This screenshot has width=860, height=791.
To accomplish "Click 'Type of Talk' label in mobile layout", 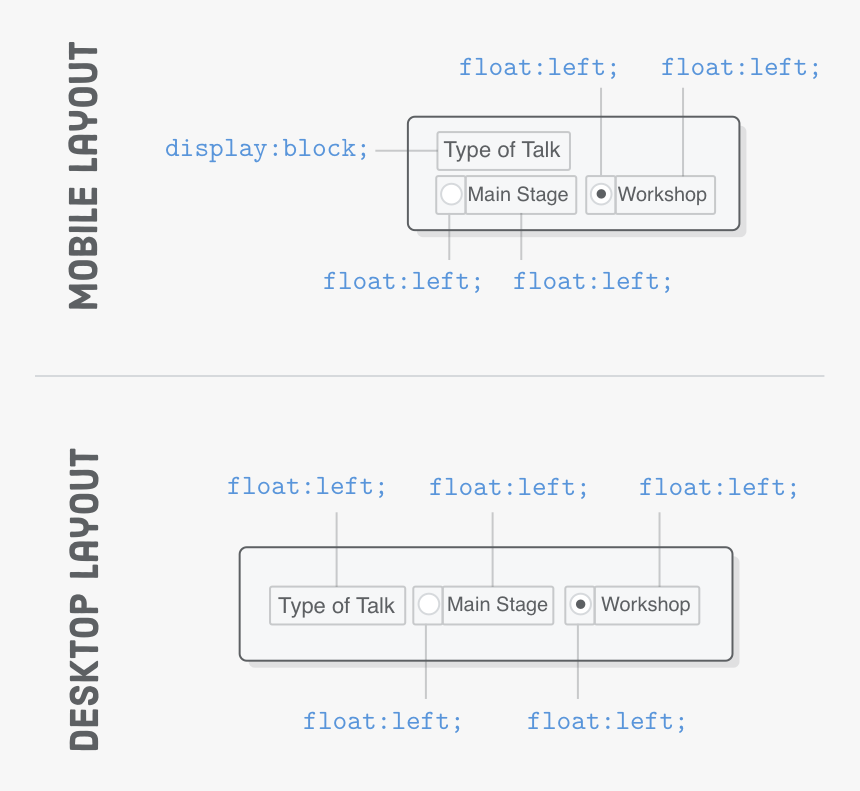I will (503, 151).
